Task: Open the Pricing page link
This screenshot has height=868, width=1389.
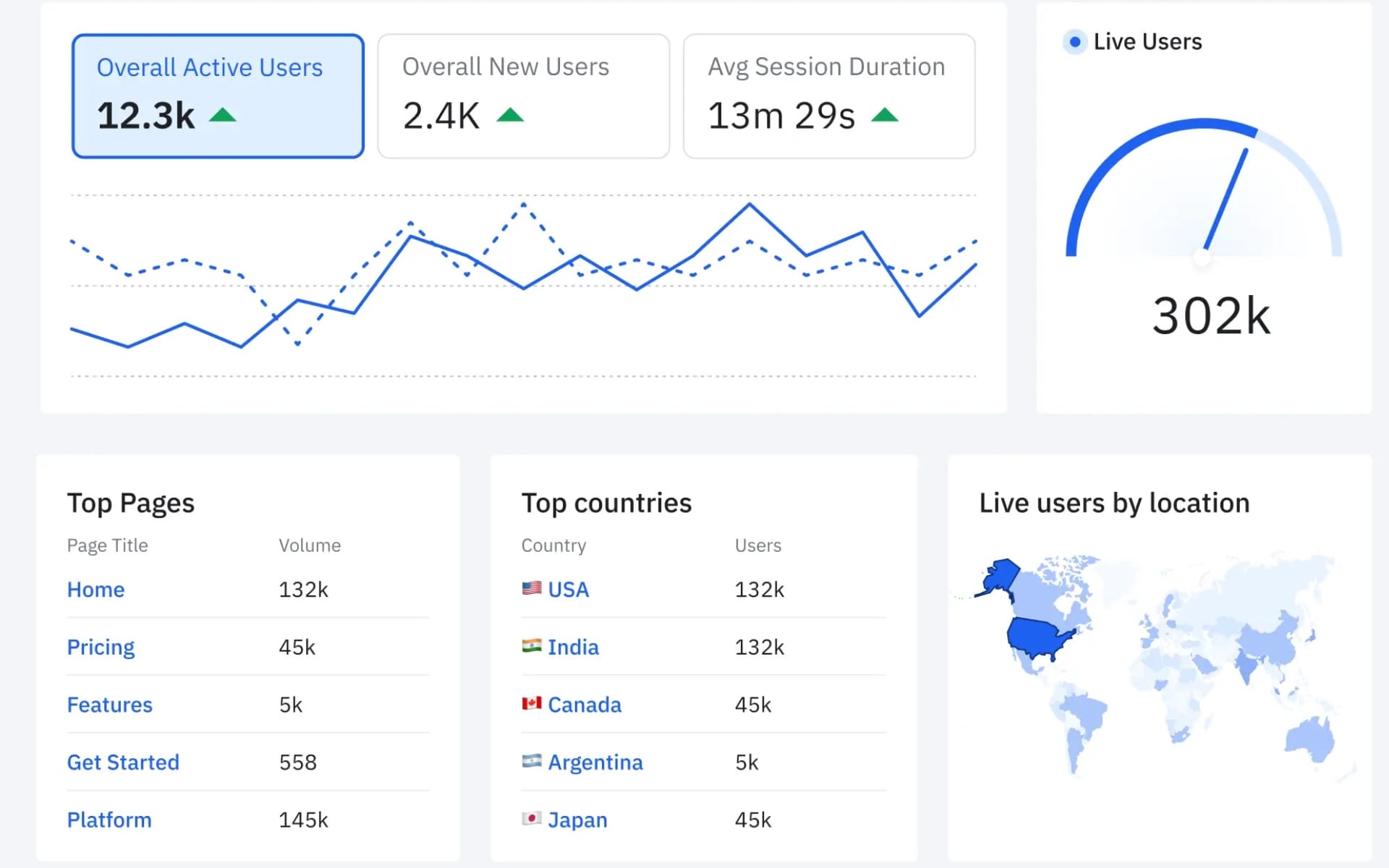Action: [101, 646]
